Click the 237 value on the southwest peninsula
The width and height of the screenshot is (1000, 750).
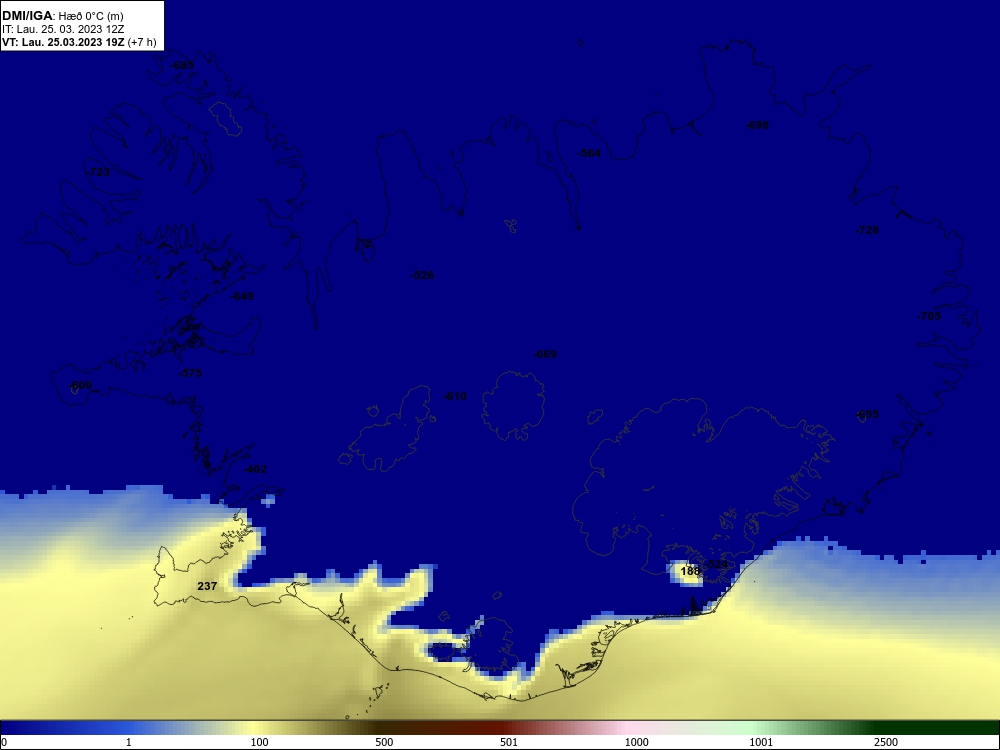click(x=207, y=586)
